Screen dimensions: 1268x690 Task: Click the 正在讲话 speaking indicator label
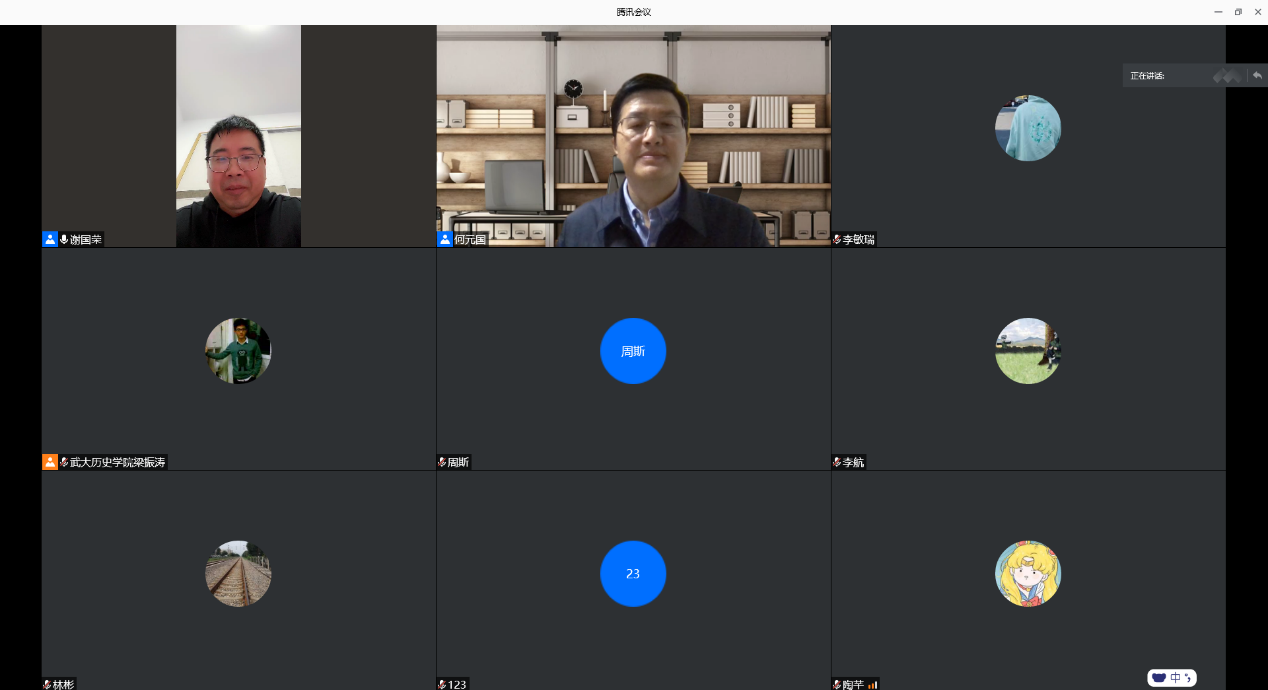click(x=1147, y=75)
